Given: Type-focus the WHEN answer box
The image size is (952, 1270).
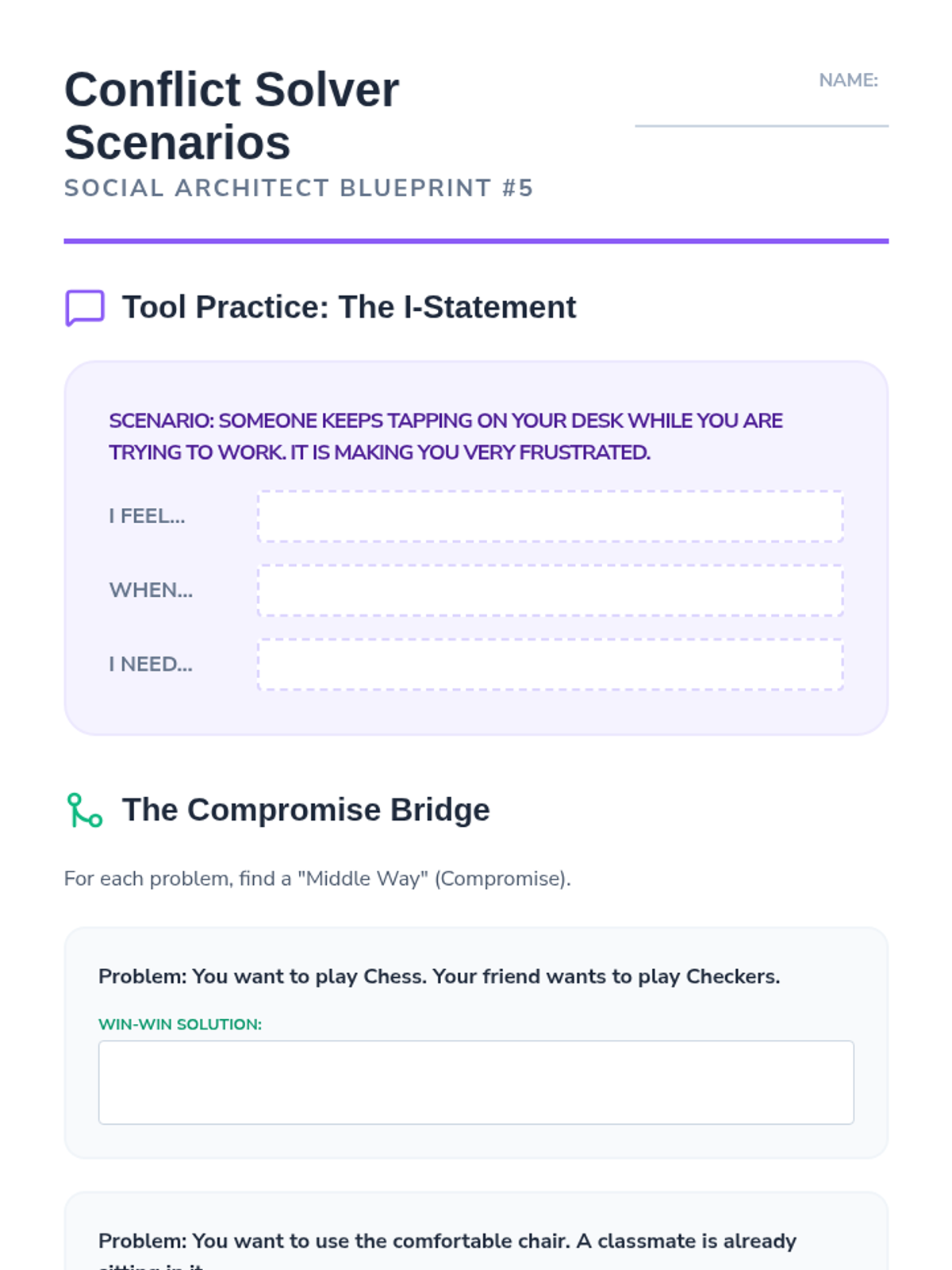Looking at the screenshot, I should tap(550, 591).
